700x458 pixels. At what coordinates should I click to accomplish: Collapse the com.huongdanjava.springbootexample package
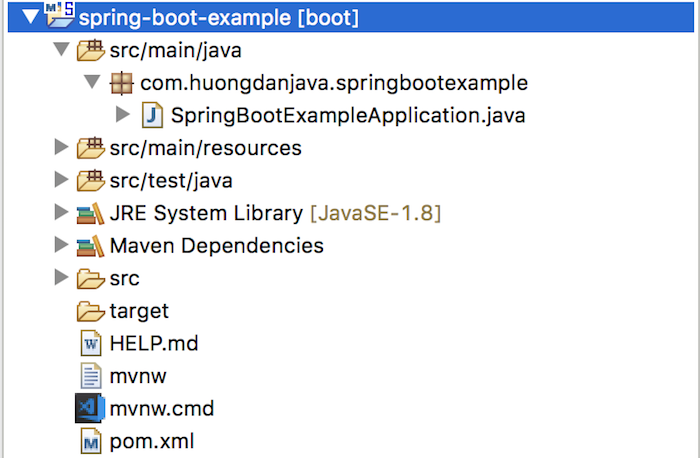(92, 82)
